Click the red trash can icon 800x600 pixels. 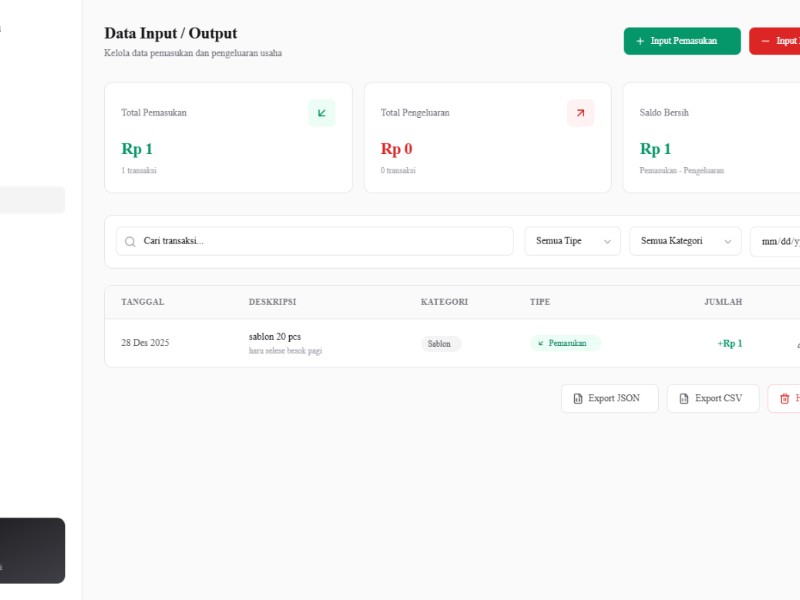tap(785, 398)
